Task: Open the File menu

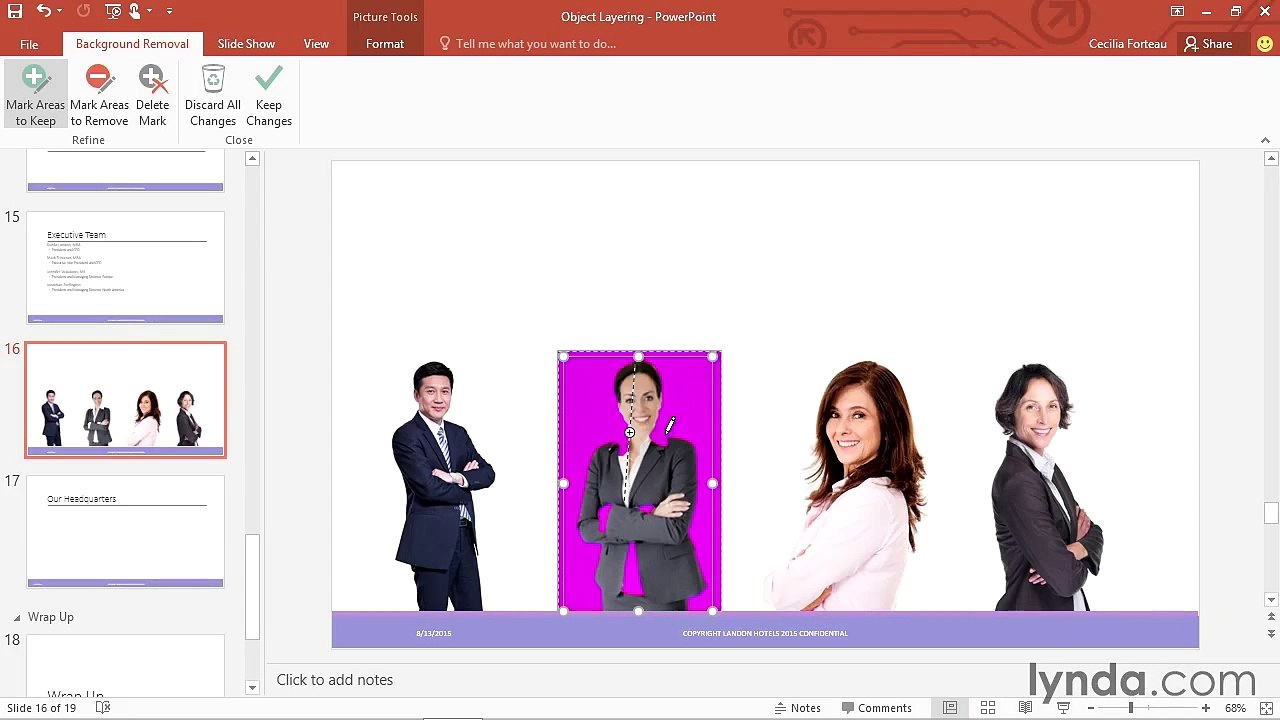Action: pyautogui.click(x=29, y=44)
